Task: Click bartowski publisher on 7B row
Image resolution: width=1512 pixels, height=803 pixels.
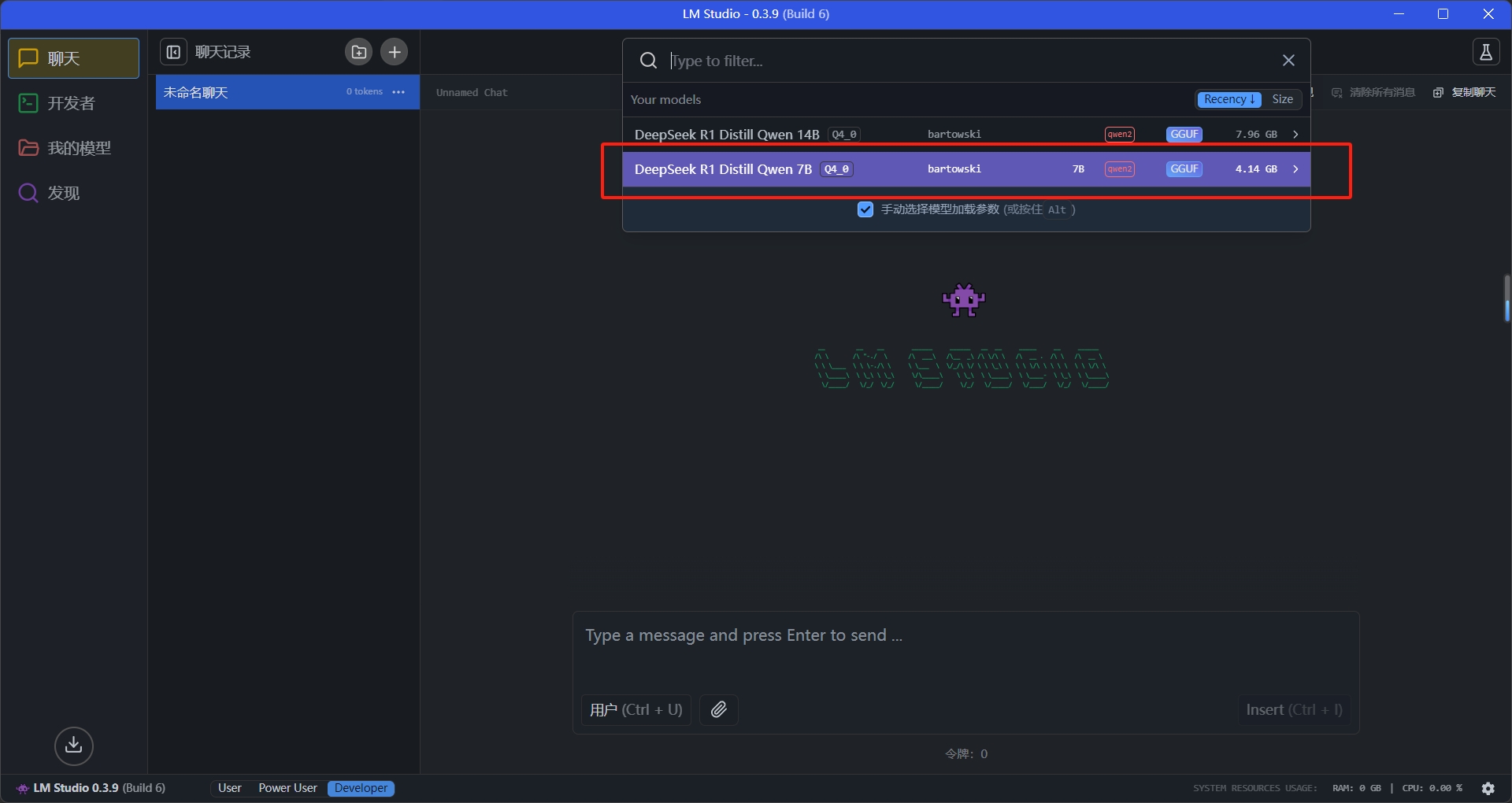Action: coord(954,169)
